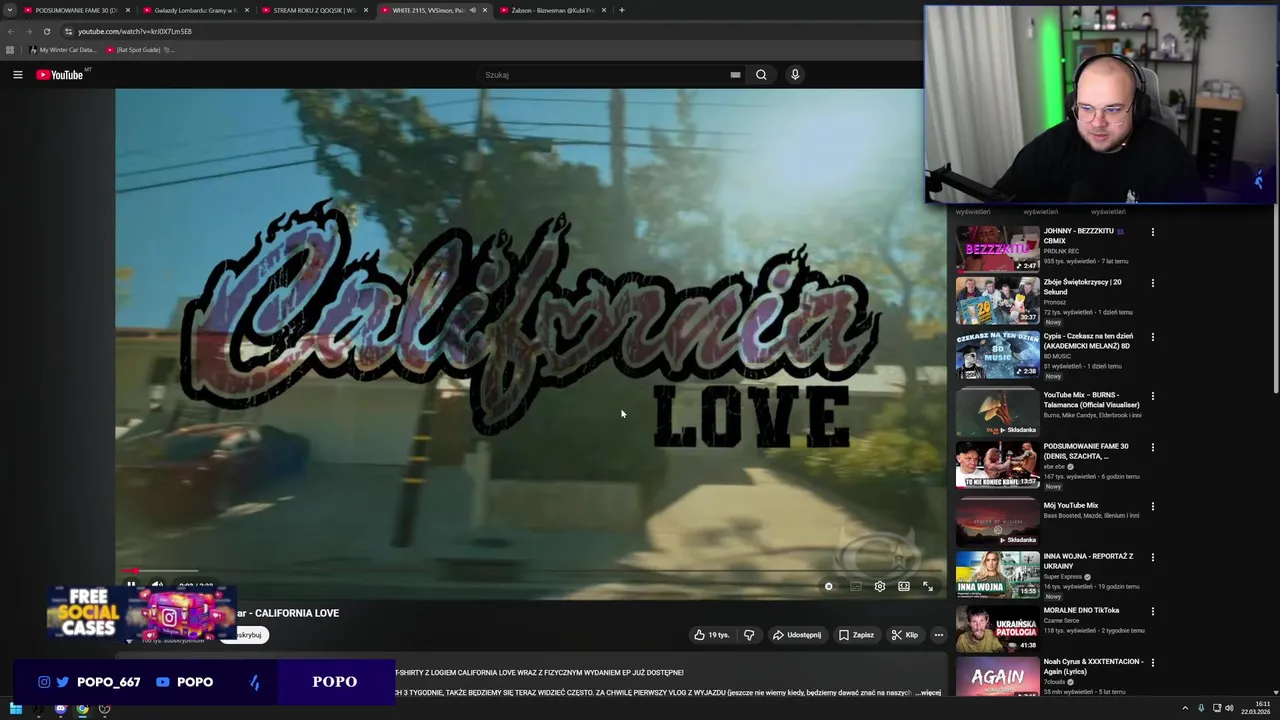Open the INNA WOJNA reportaż thumbnail
Screen dimensions: 1280x720
tap(997, 574)
